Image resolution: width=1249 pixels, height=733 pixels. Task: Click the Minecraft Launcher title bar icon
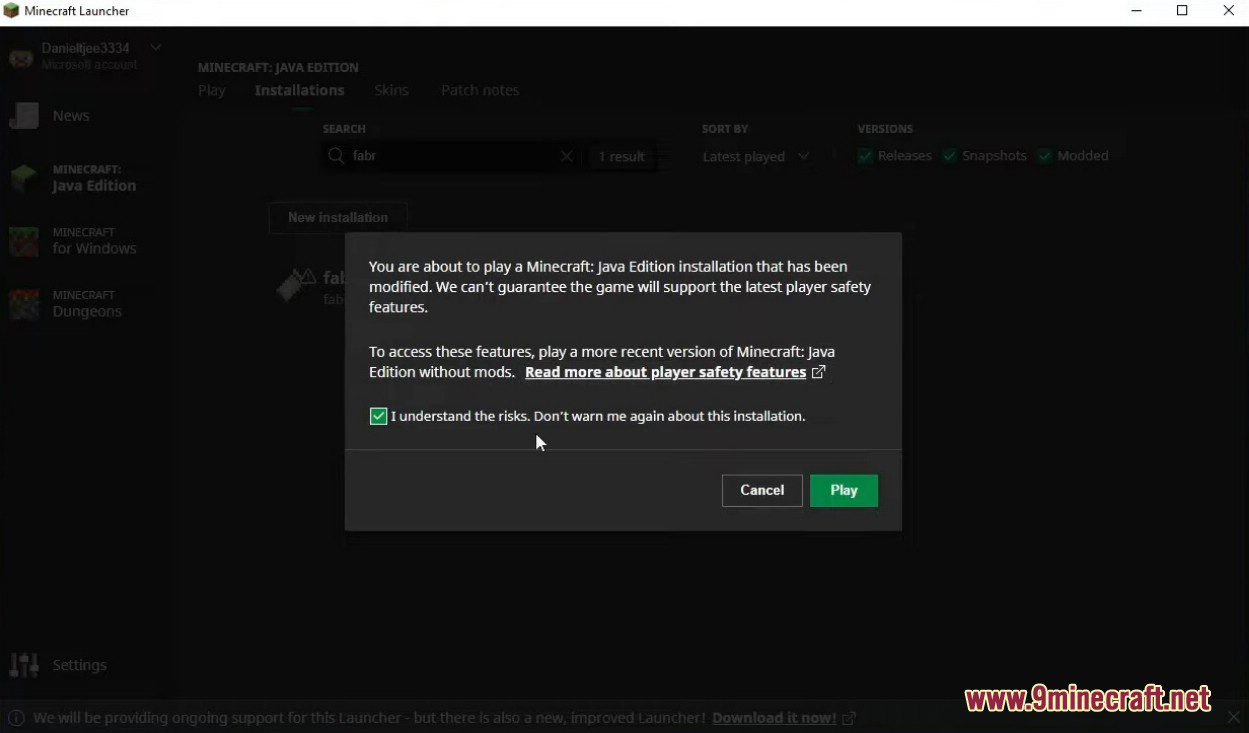click(x=11, y=11)
